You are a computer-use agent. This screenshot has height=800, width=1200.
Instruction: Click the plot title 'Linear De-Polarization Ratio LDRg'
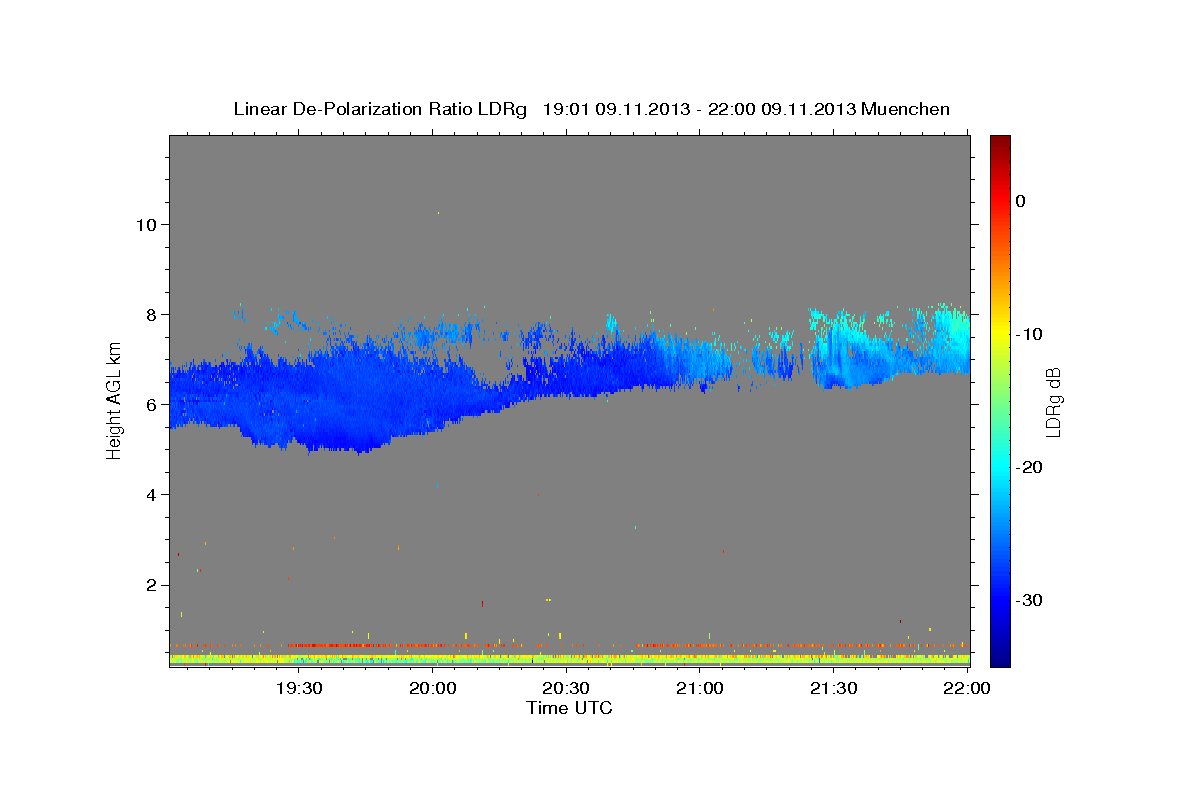coord(379,109)
